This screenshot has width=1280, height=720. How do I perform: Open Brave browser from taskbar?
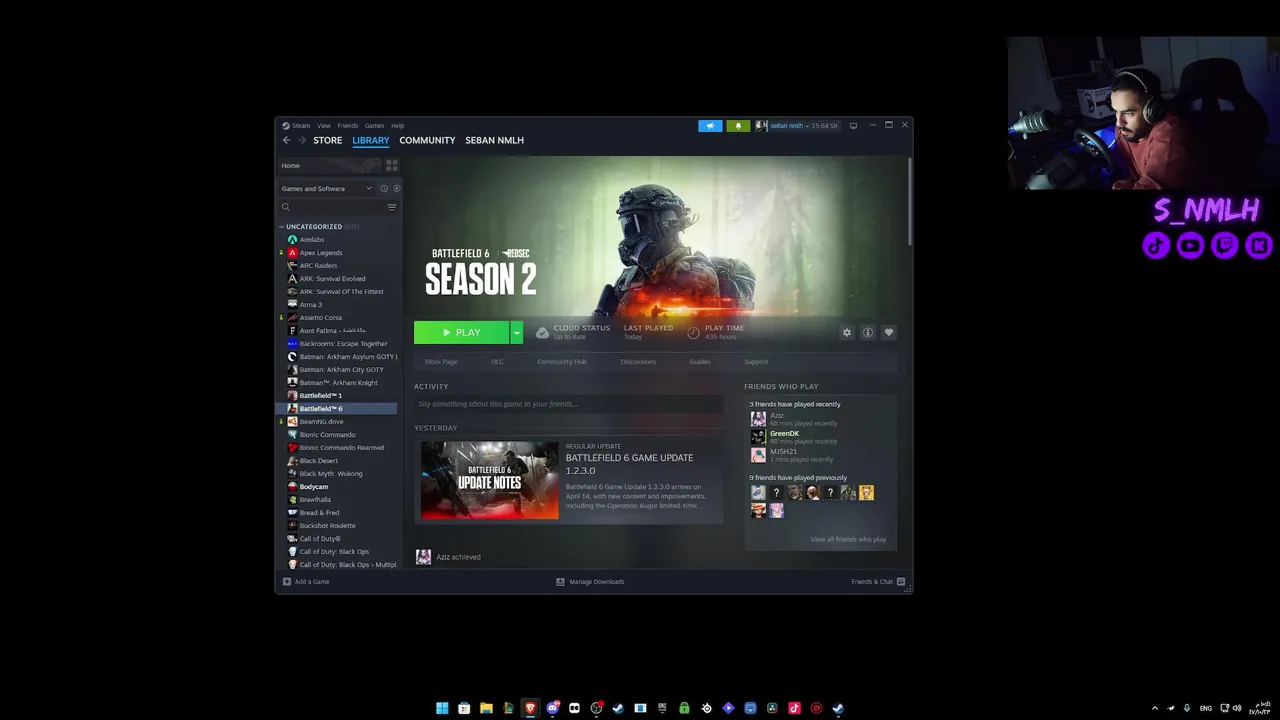pos(530,708)
